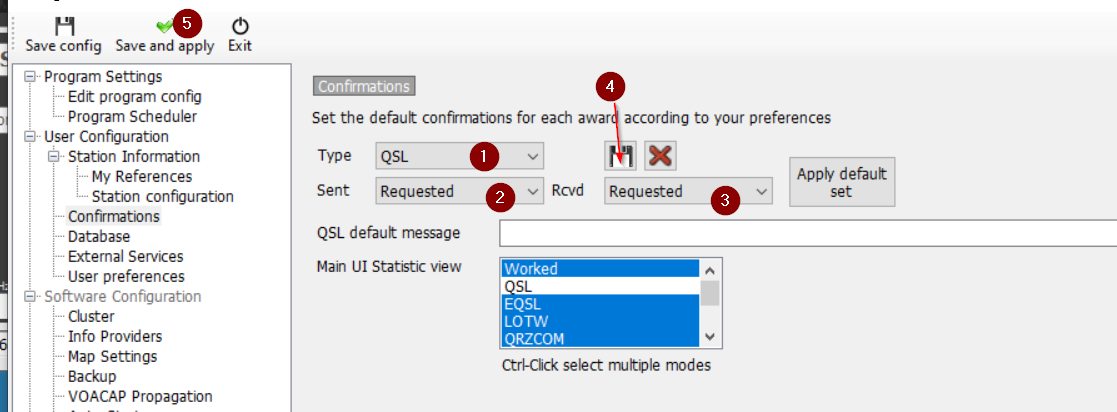Click the Save and apply checkmark icon
Viewport: 1117px width, 412px height.
click(165, 26)
